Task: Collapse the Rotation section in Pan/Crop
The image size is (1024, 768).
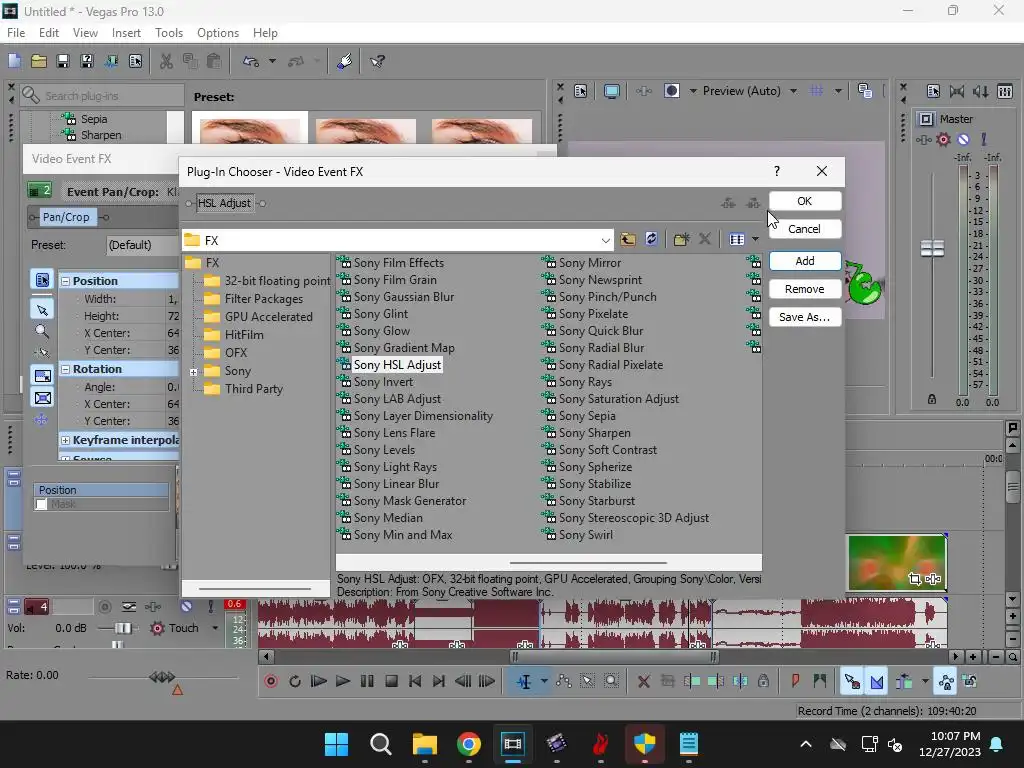Action: click(x=65, y=369)
